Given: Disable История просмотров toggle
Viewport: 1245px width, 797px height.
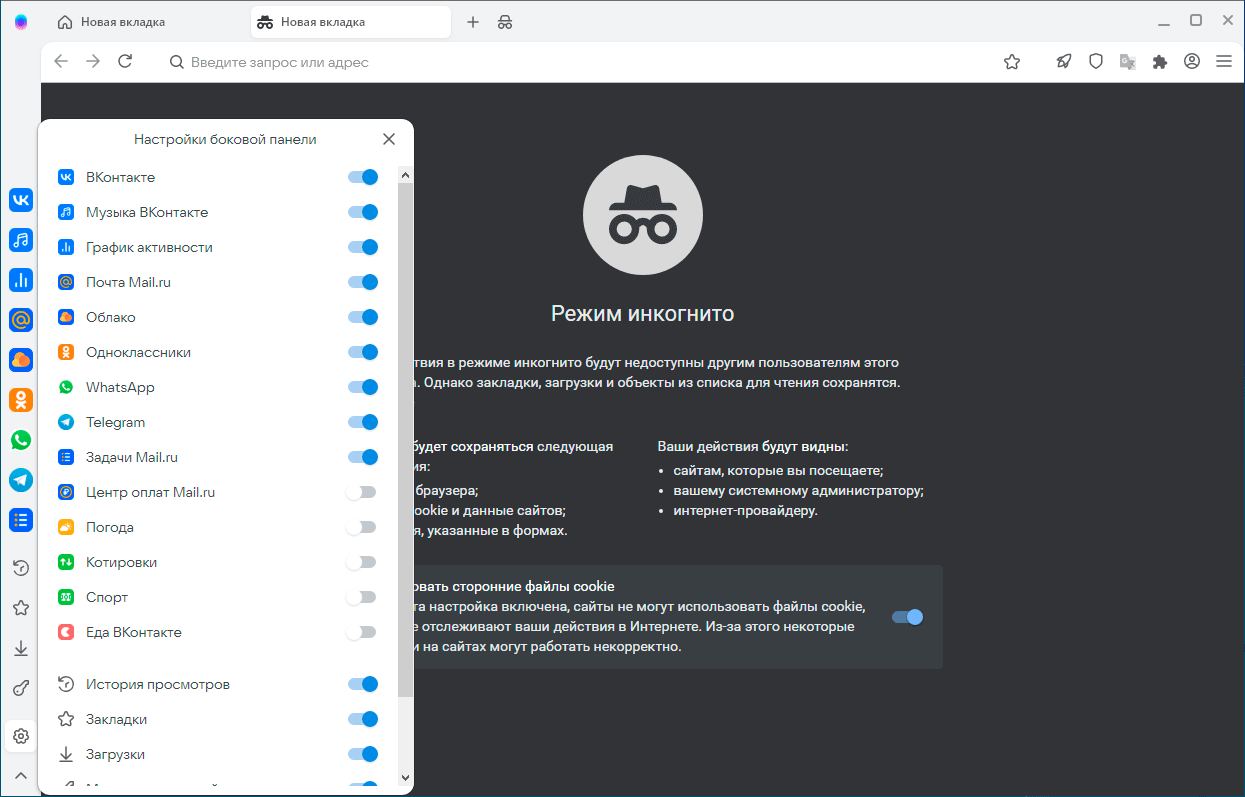Looking at the screenshot, I should [363, 684].
